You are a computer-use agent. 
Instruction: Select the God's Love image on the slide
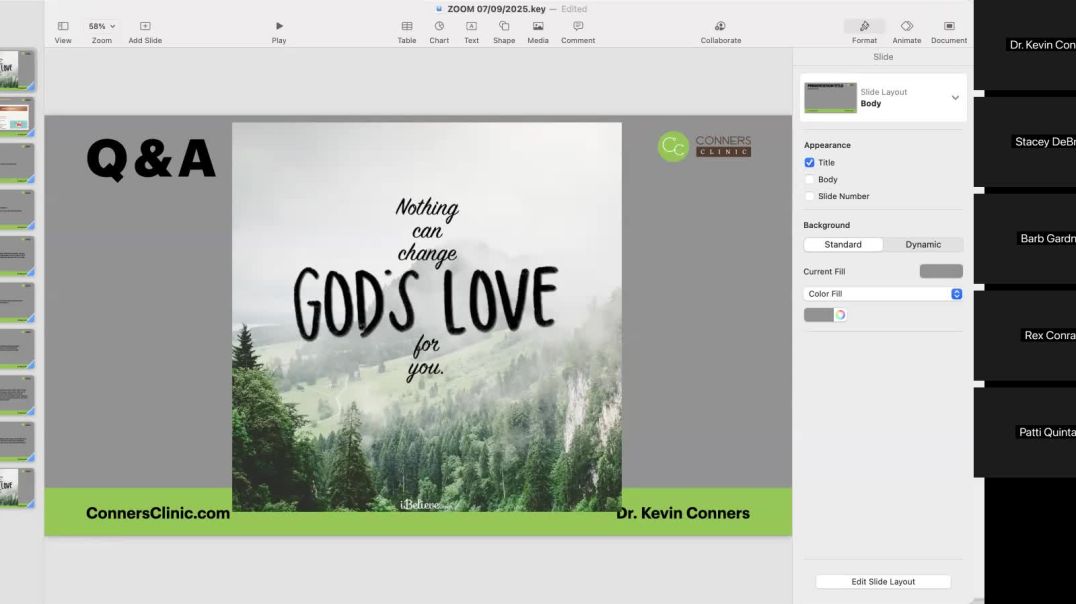coord(427,317)
